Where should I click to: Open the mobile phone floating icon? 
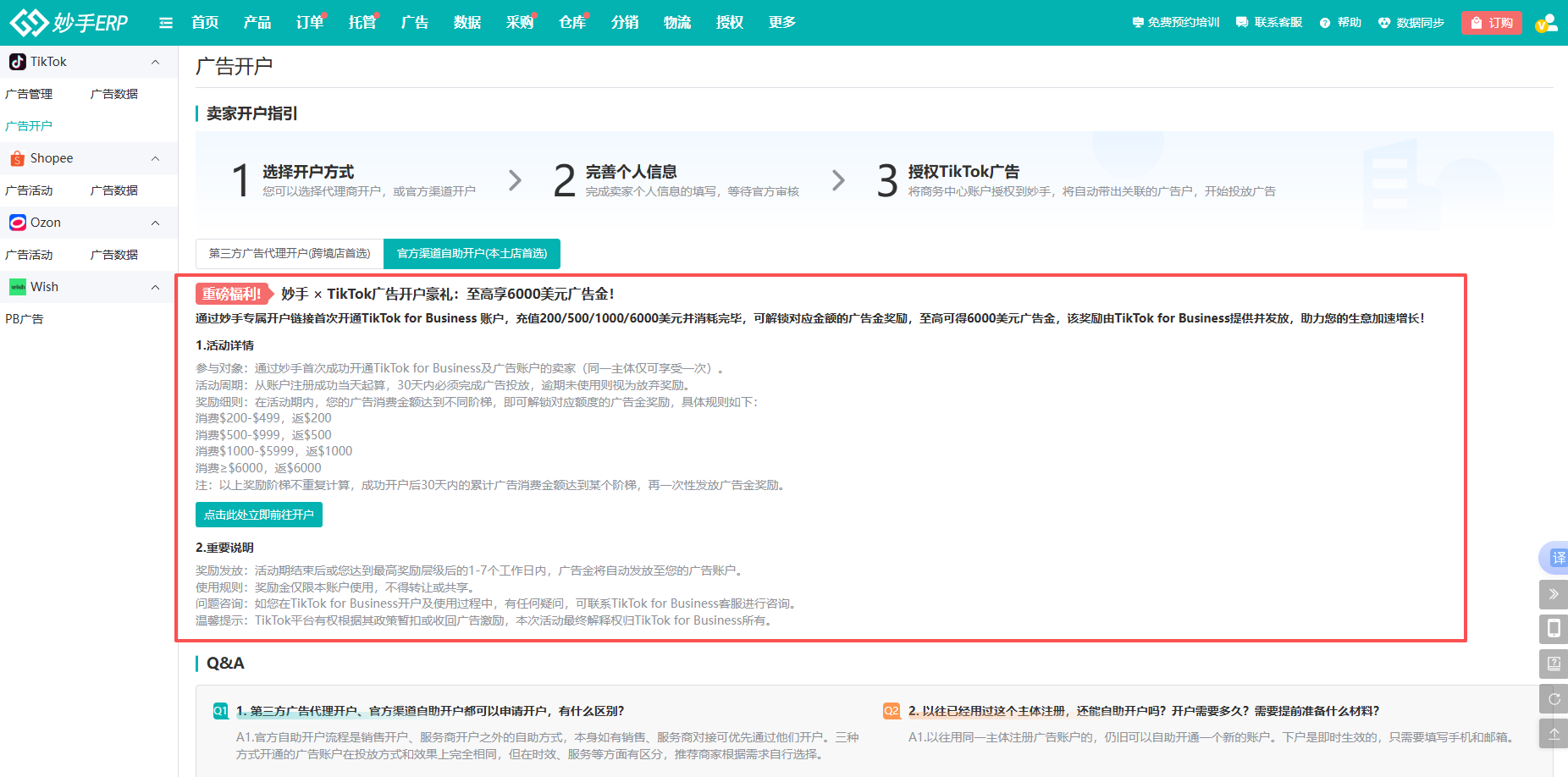click(1554, 629)
